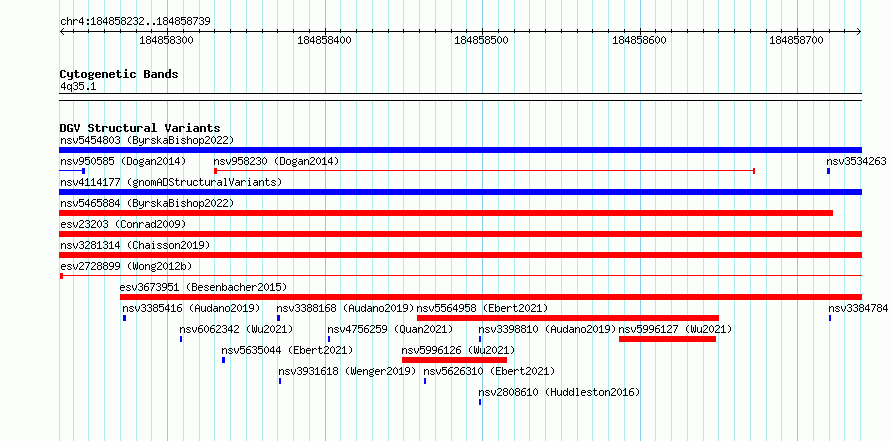Select the blue nsv2808610 marker
Screen dimensions: 890x441
pos(480,402)
